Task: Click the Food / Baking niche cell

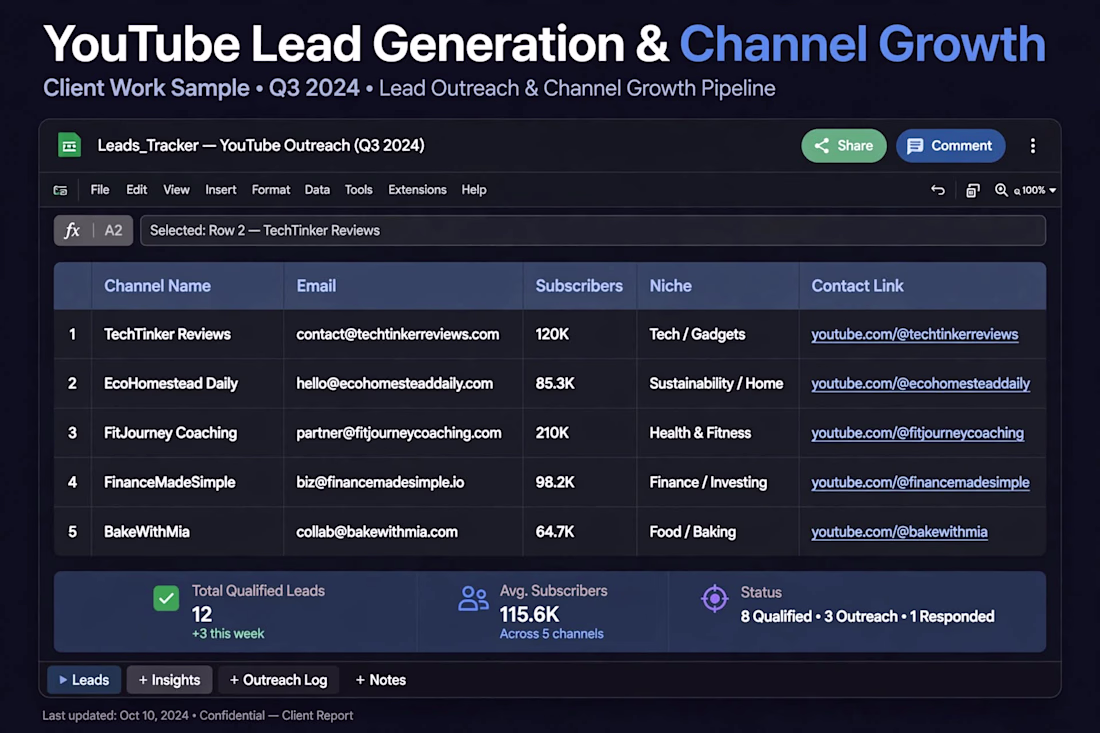Action: click(718, 532)
